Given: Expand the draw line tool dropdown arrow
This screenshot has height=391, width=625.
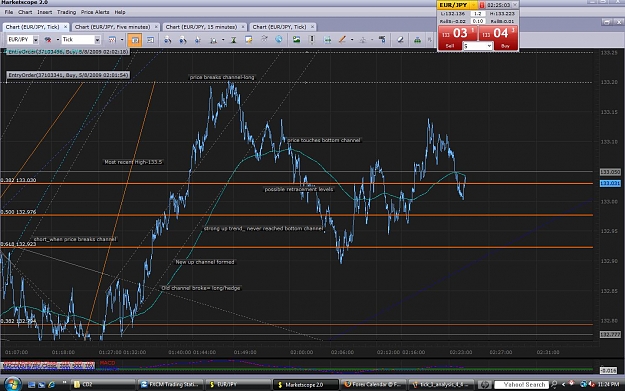Looking at the screenshot, I should 352,40.
